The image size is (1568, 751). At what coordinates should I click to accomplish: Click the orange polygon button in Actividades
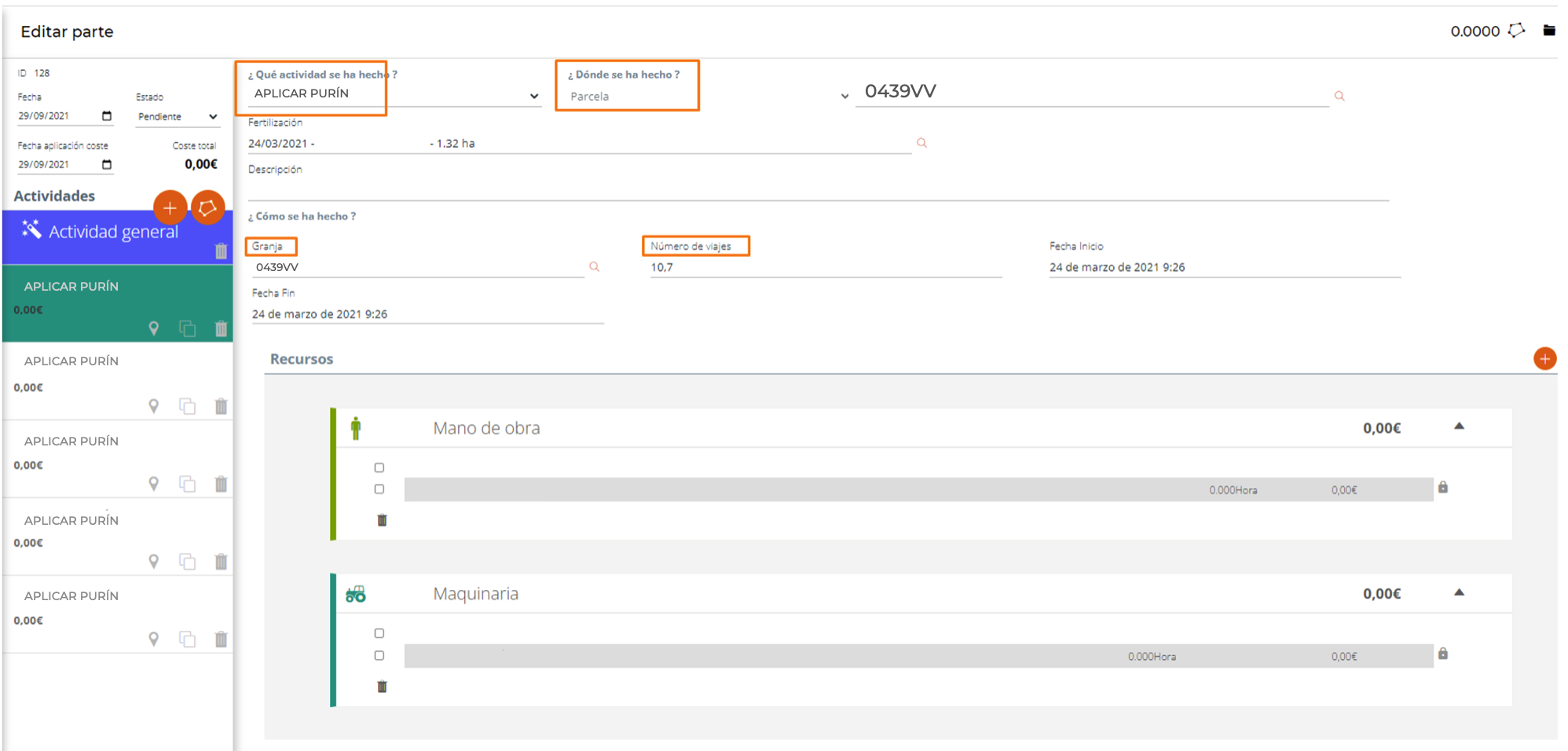click(x=208, y=207)
